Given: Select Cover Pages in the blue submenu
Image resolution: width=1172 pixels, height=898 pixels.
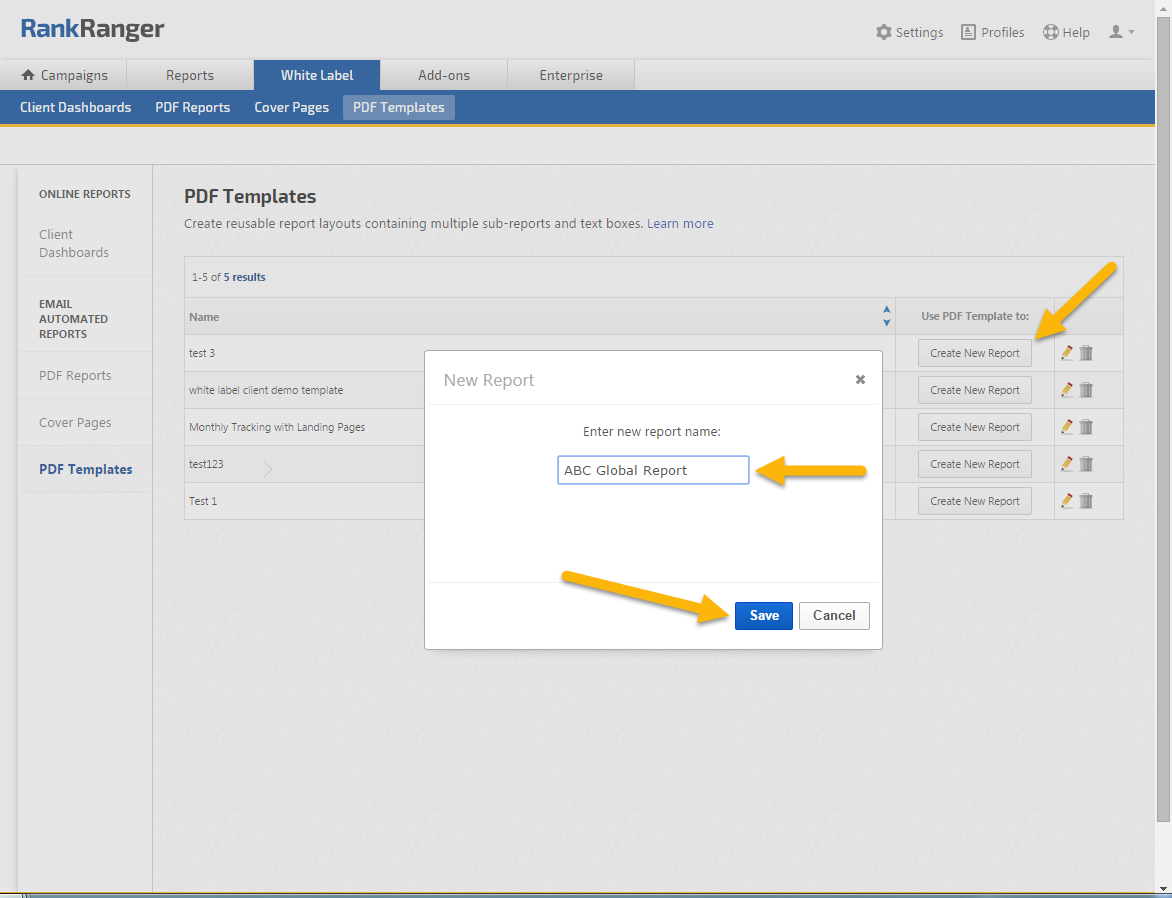Looking at the screenshot, I should pyautogui.click(x=291, y=107).
